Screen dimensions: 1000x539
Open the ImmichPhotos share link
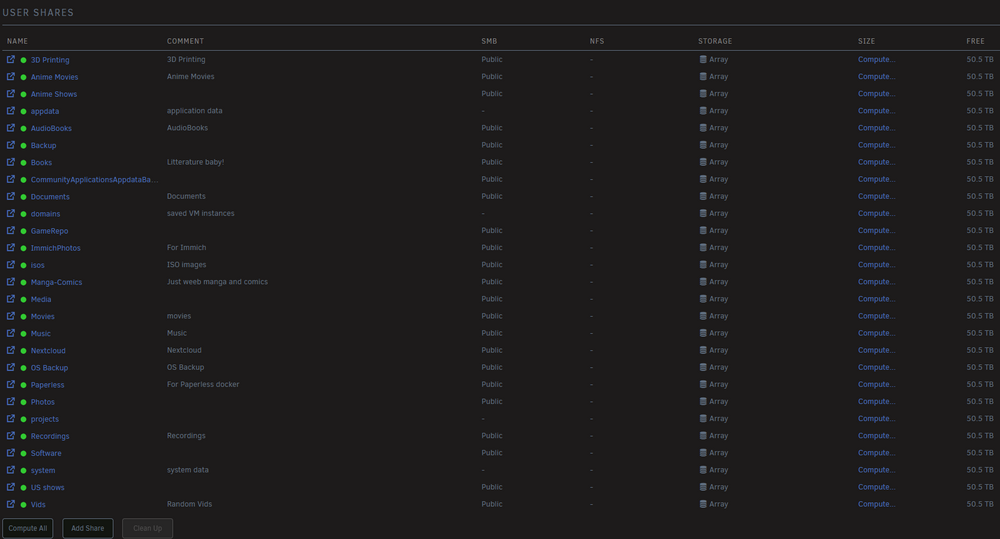point(55,248)
